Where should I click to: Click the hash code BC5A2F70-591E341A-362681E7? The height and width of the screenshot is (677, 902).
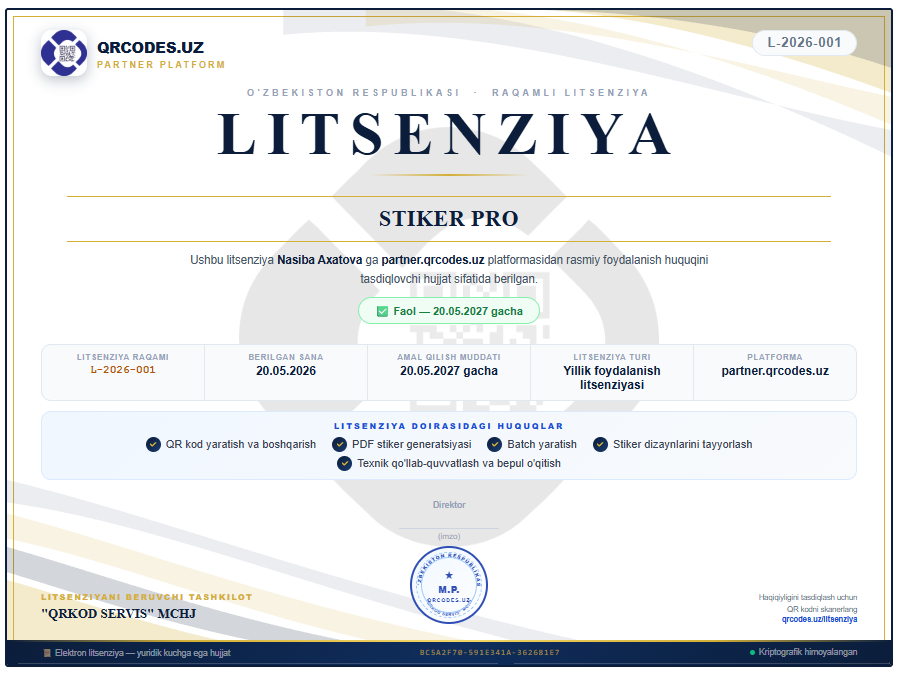[490, 652]
